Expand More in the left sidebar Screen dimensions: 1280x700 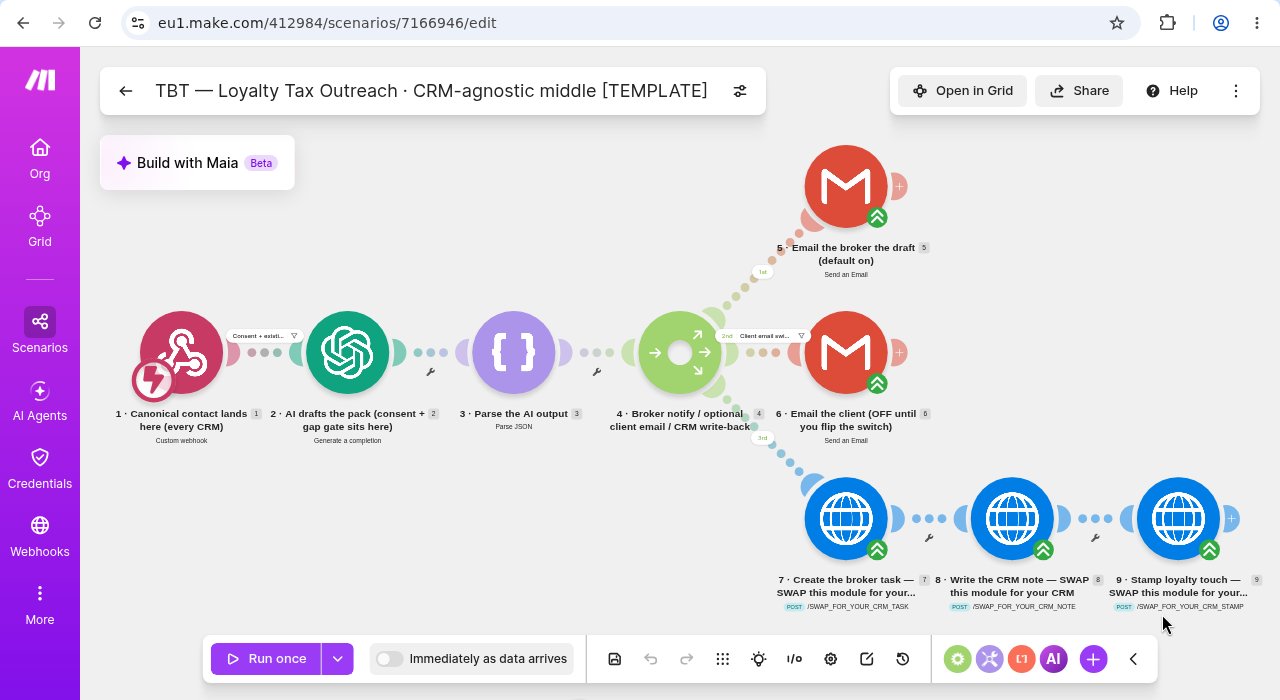click(40, 605)
